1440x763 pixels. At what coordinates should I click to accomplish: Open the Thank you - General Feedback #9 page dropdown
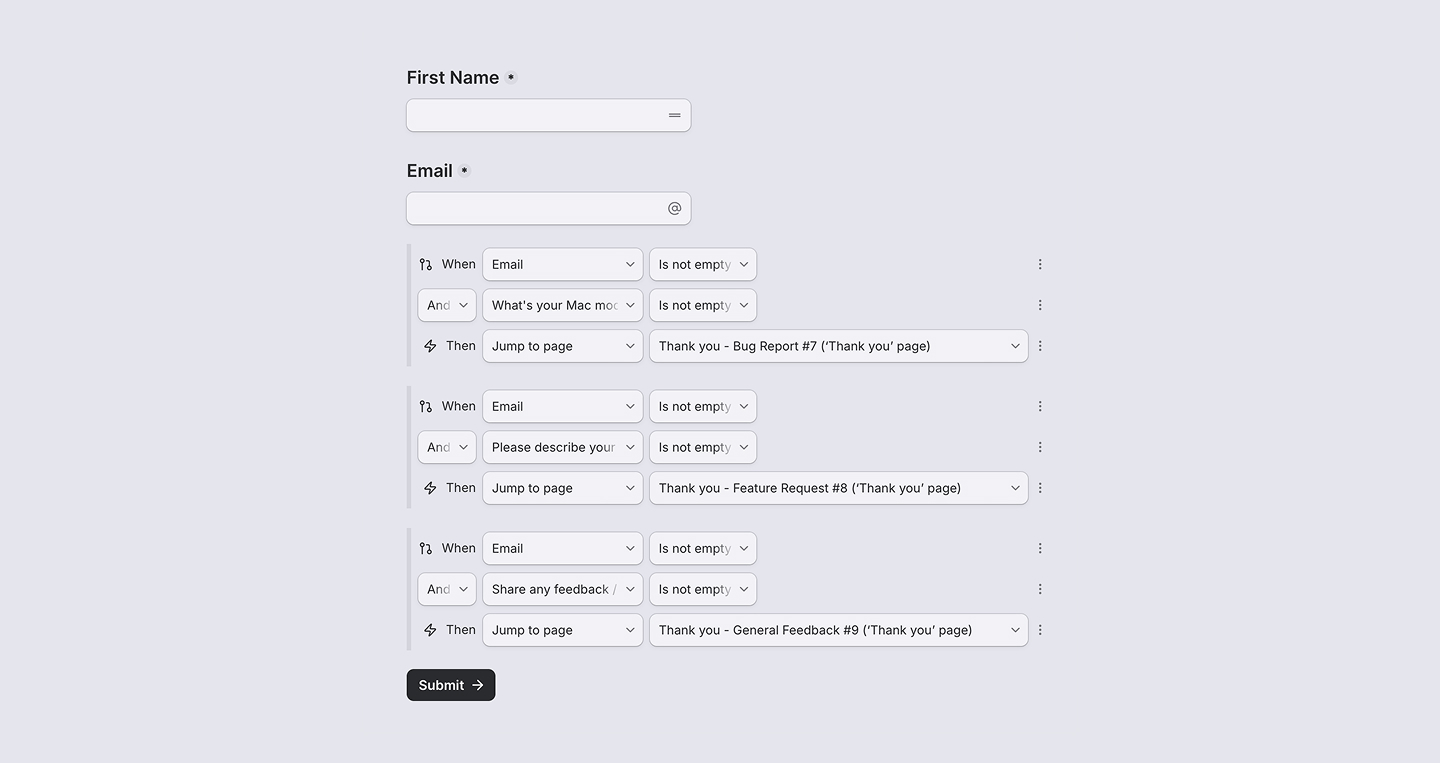coord(838,629)
